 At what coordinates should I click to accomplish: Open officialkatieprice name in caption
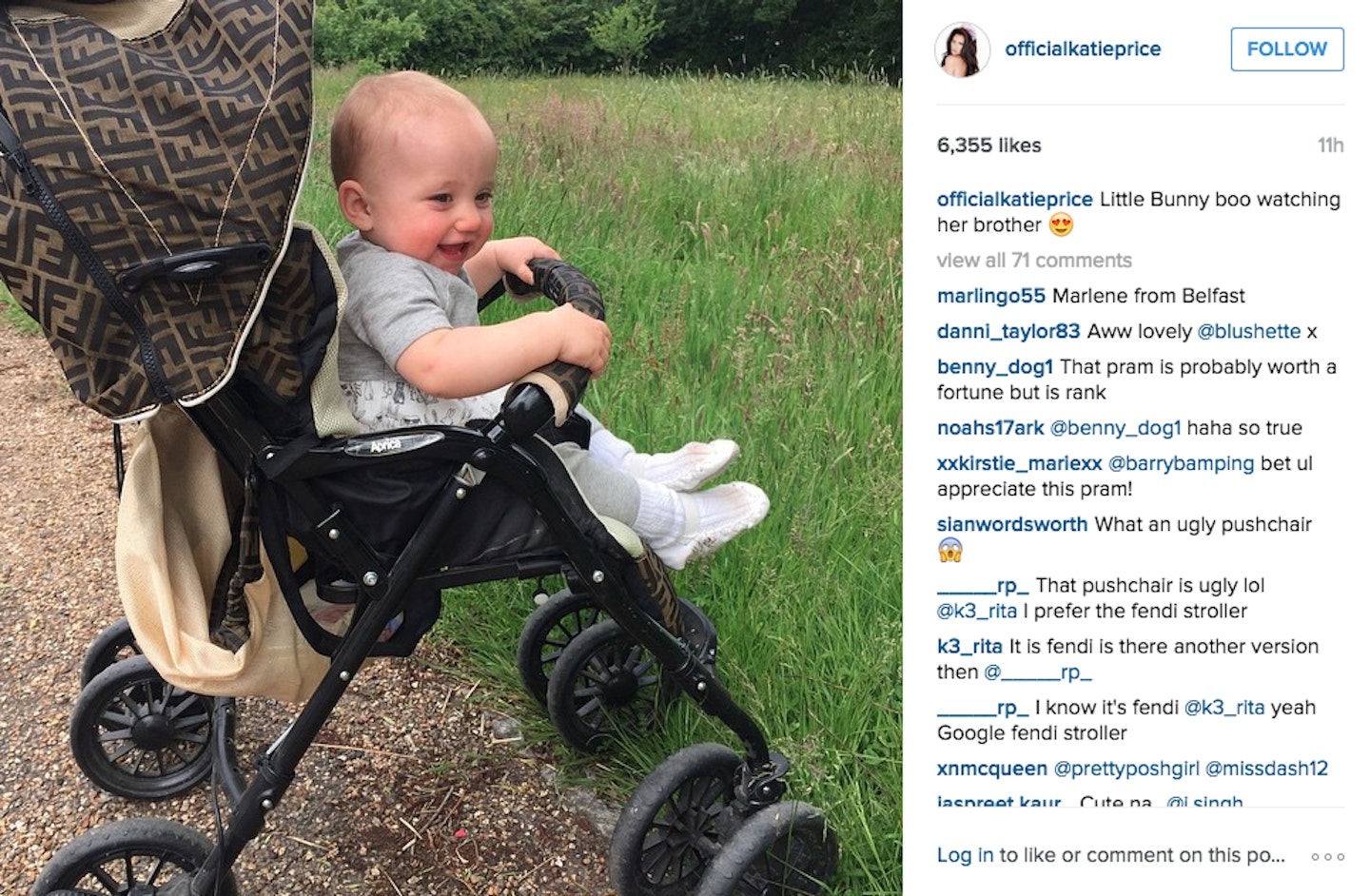(1015, 200)
